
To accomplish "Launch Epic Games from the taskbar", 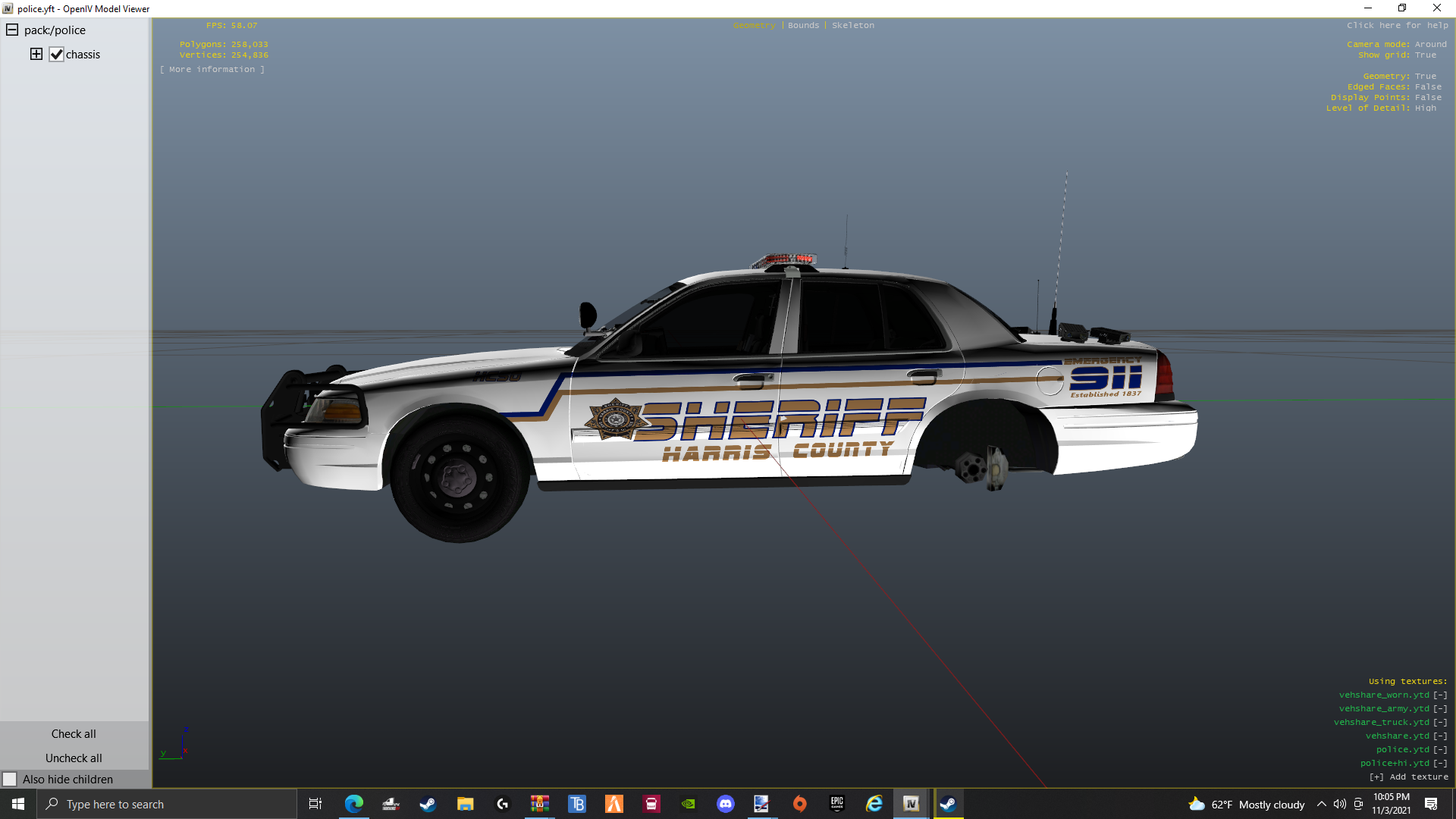I will (x=837, y=804).
